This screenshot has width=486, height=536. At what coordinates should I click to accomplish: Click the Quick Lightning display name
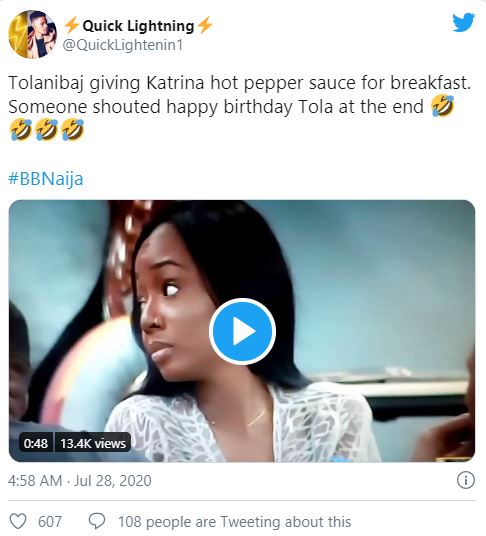tap(138, 26)
